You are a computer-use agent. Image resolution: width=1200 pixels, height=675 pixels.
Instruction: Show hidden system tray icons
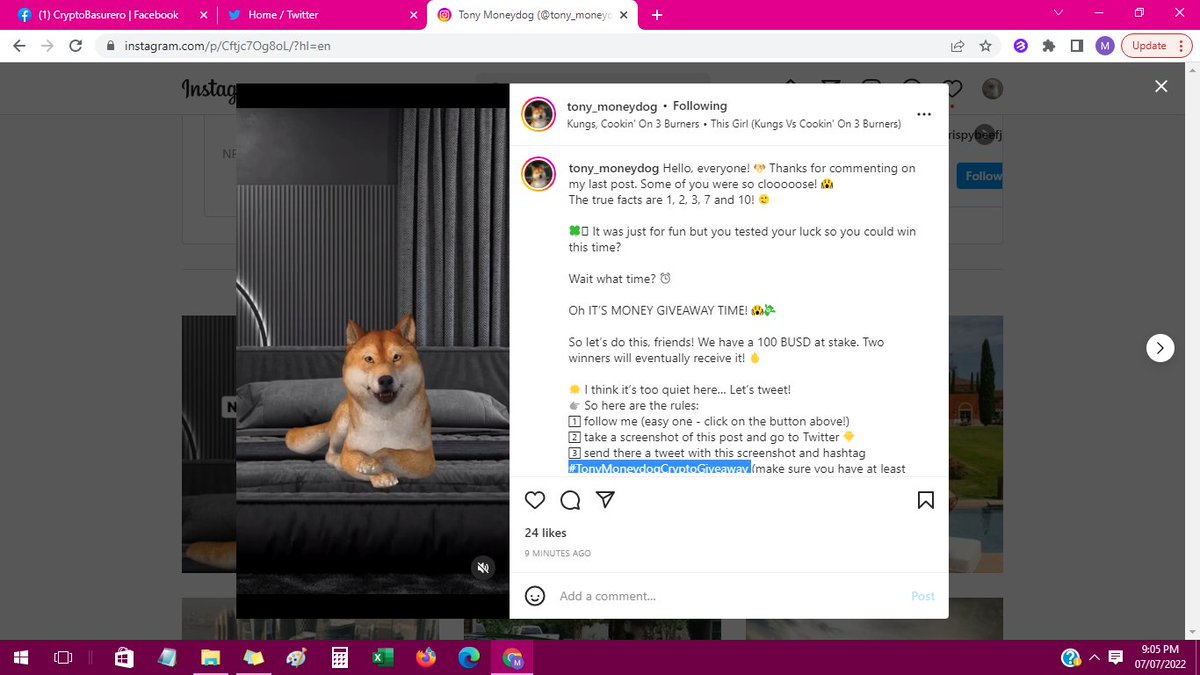click(x=1094, y=658)
